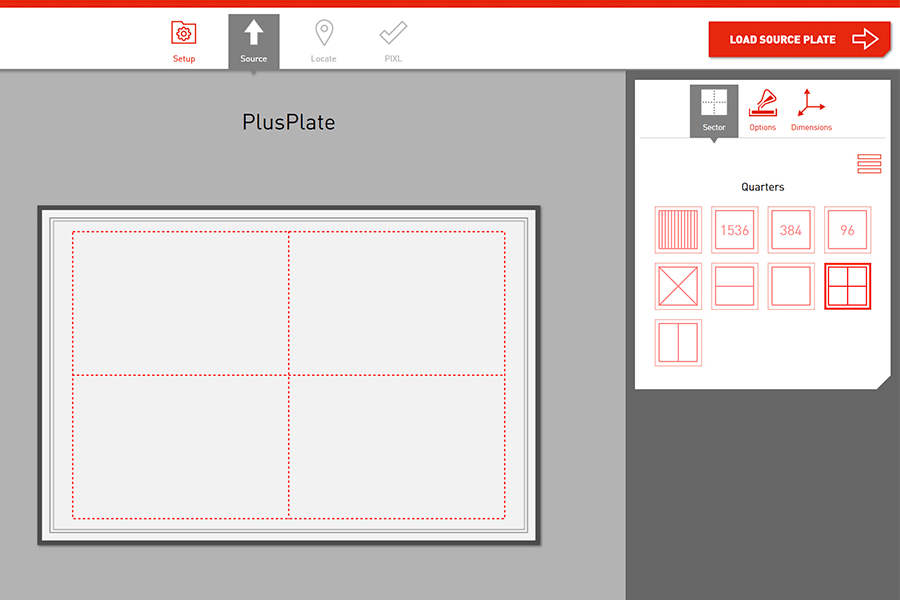Select the Source tab
Screen dimensions: 900x600
(x=254, y=42)
